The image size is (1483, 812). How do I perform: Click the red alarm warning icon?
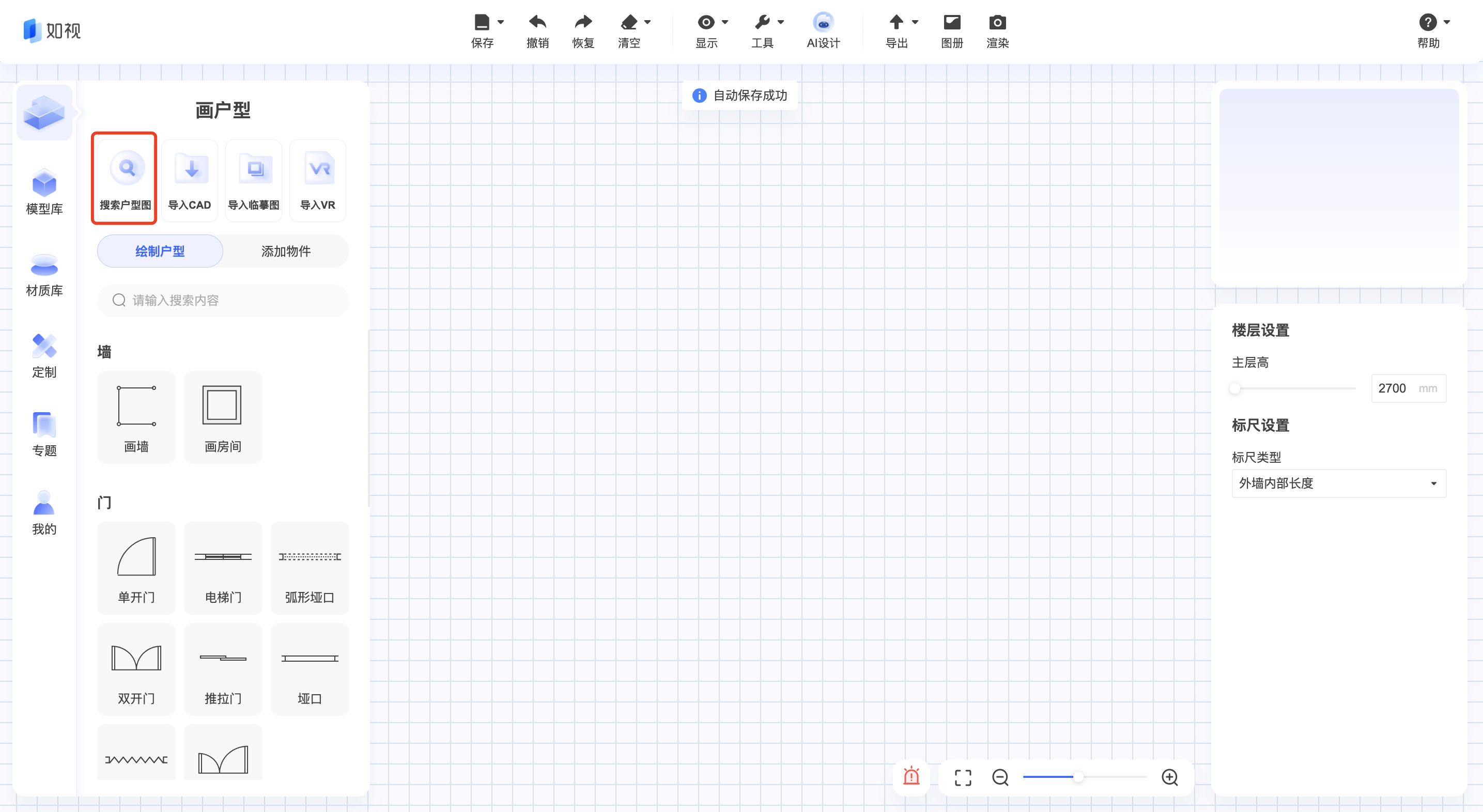click(912, 777)
